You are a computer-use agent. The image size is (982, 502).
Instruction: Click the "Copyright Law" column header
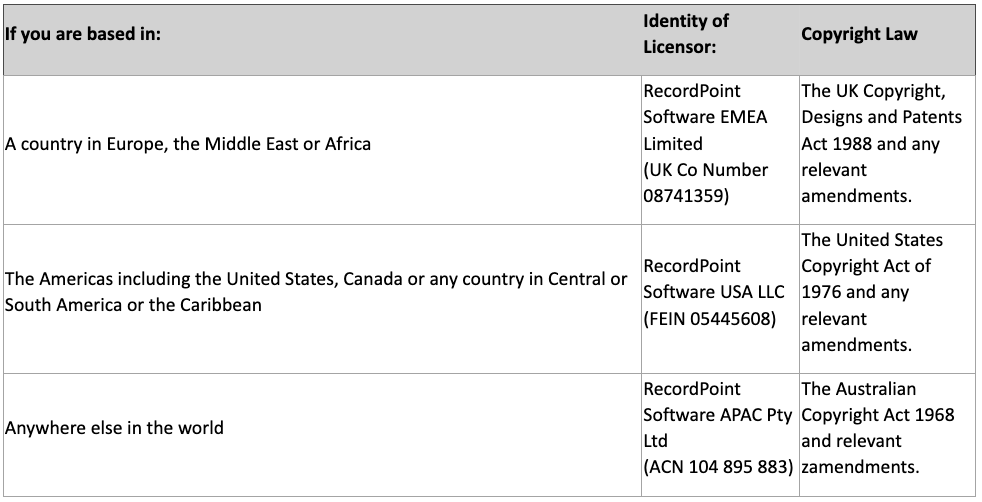tap(859, 34)
